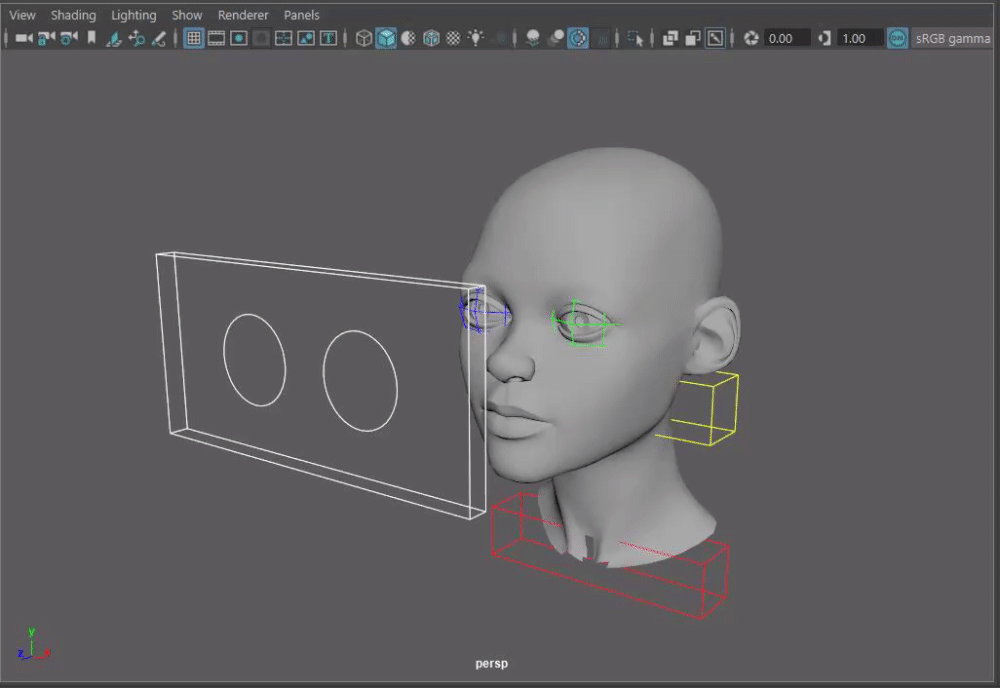Click the Wireframe on Shaded icon
Screen dimensions: 1000x688
(431, 38)
